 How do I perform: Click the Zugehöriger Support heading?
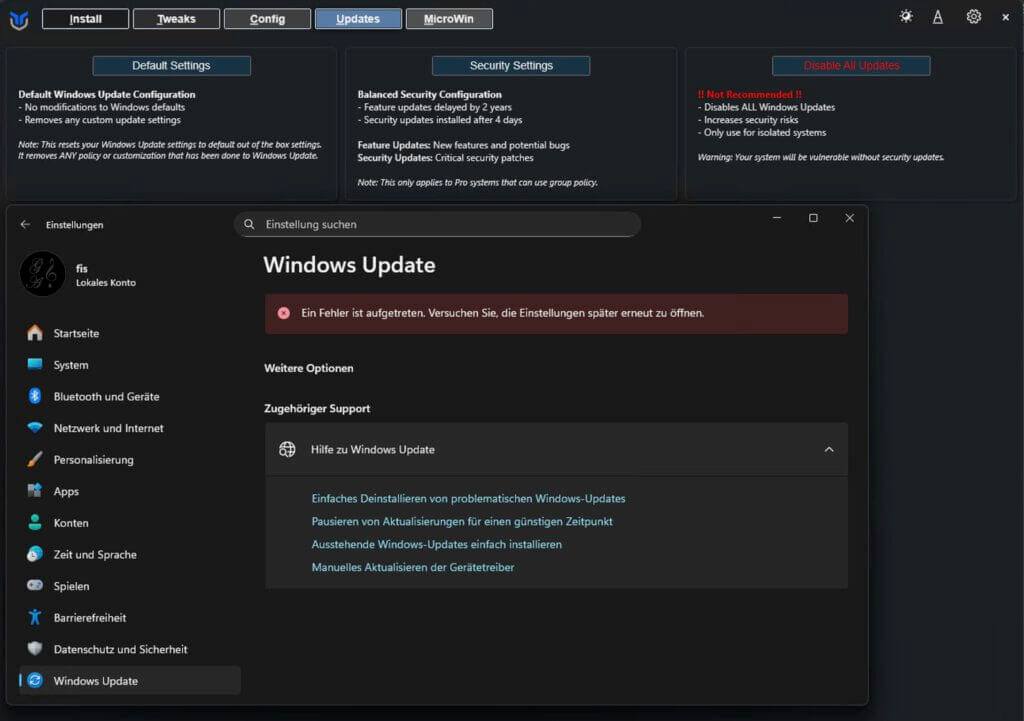point(317,408)
